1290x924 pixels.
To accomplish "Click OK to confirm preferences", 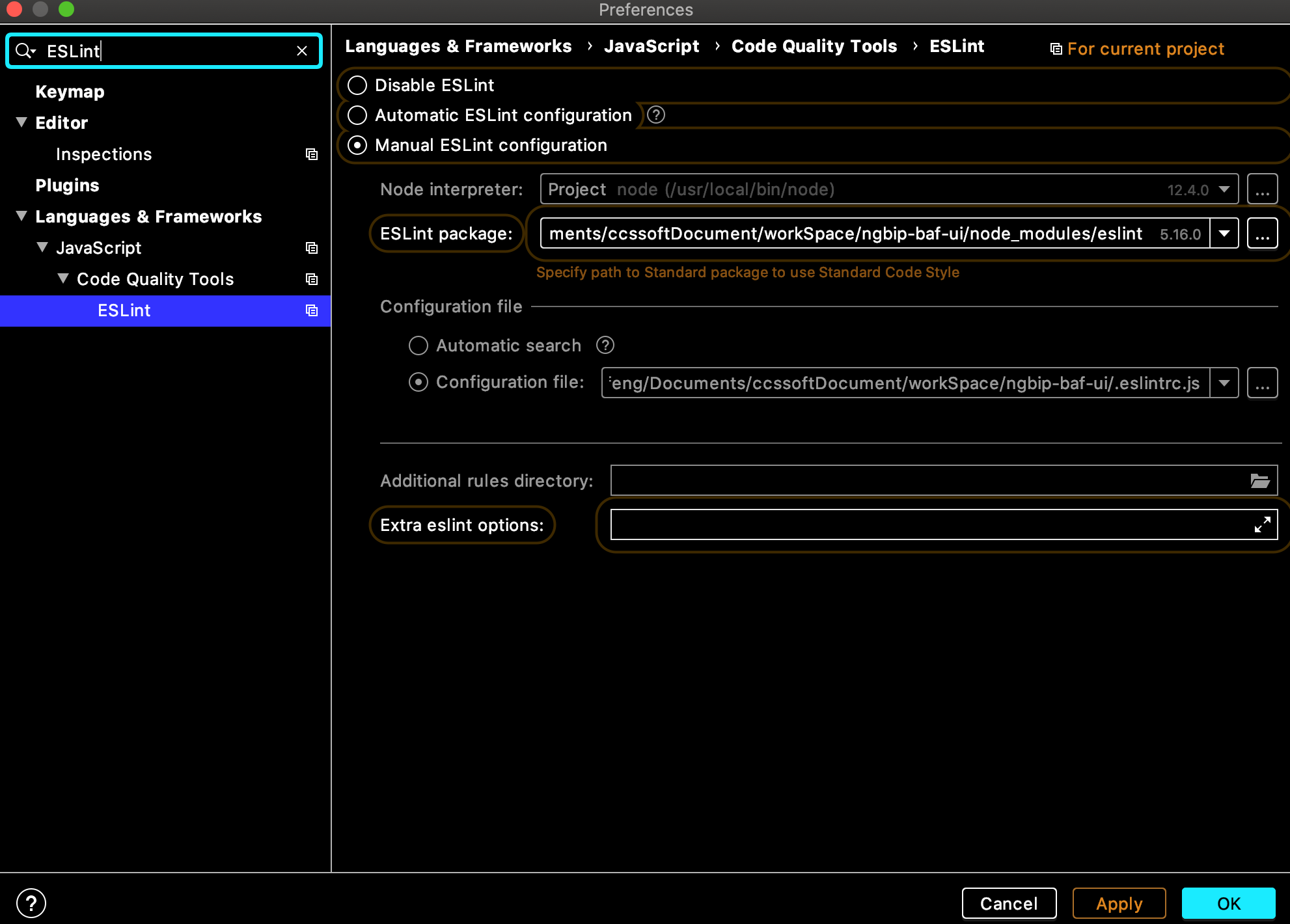I will point(1229,903).
